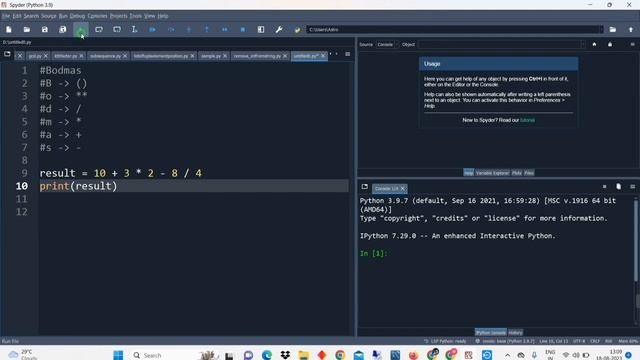Run cell and advance
This screenshot has width=640, height=360.
(x=117, y=29)
